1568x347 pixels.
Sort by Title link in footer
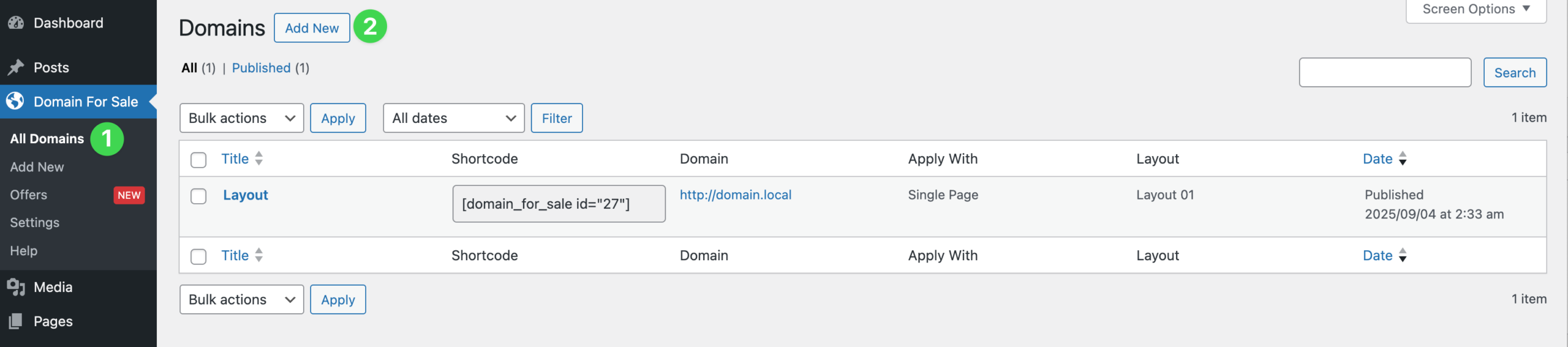point(235,255)
